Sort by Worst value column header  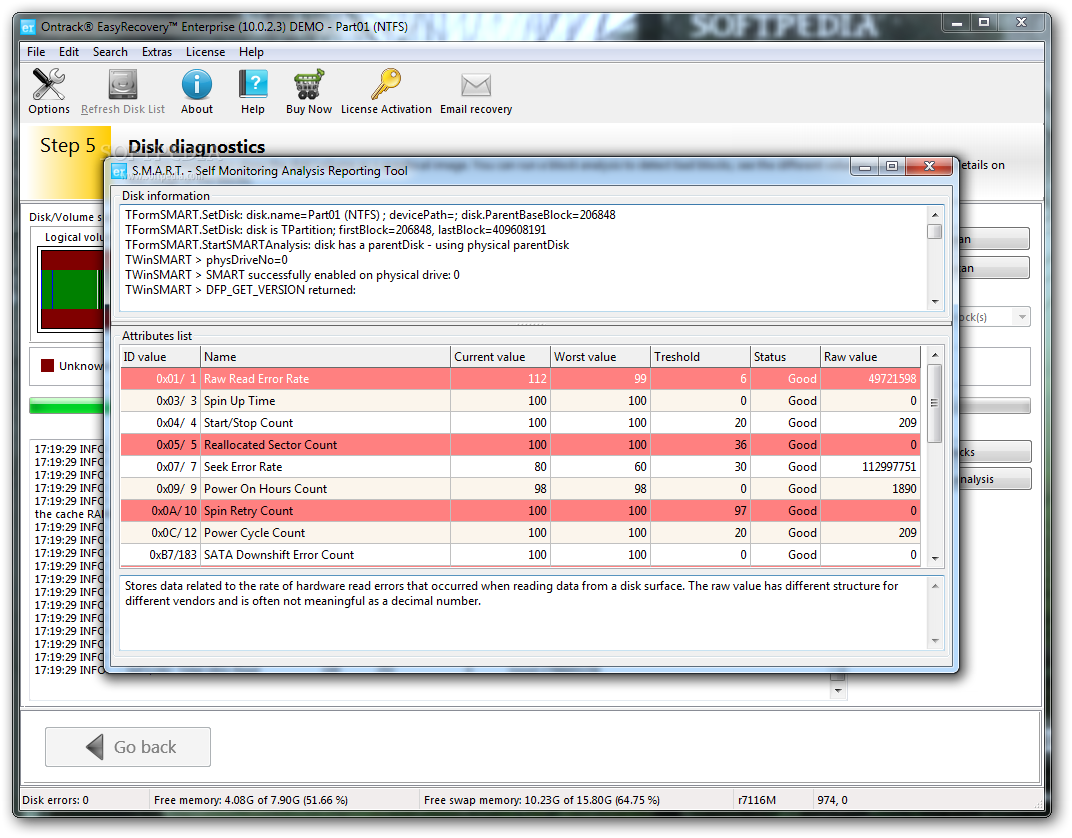click(x=600, y=357)
